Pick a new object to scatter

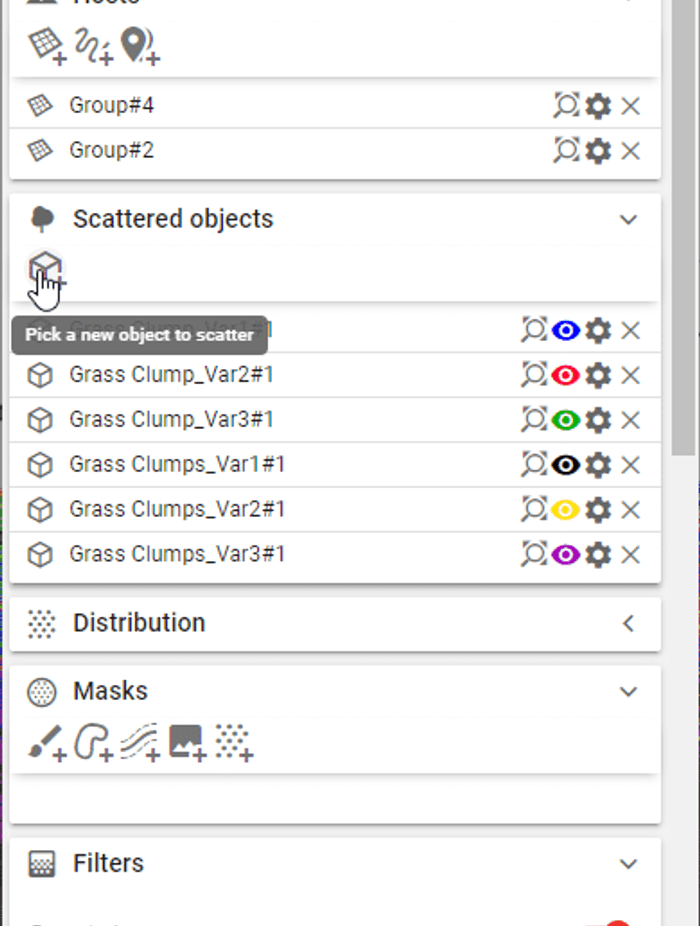(x=45, y=265)
